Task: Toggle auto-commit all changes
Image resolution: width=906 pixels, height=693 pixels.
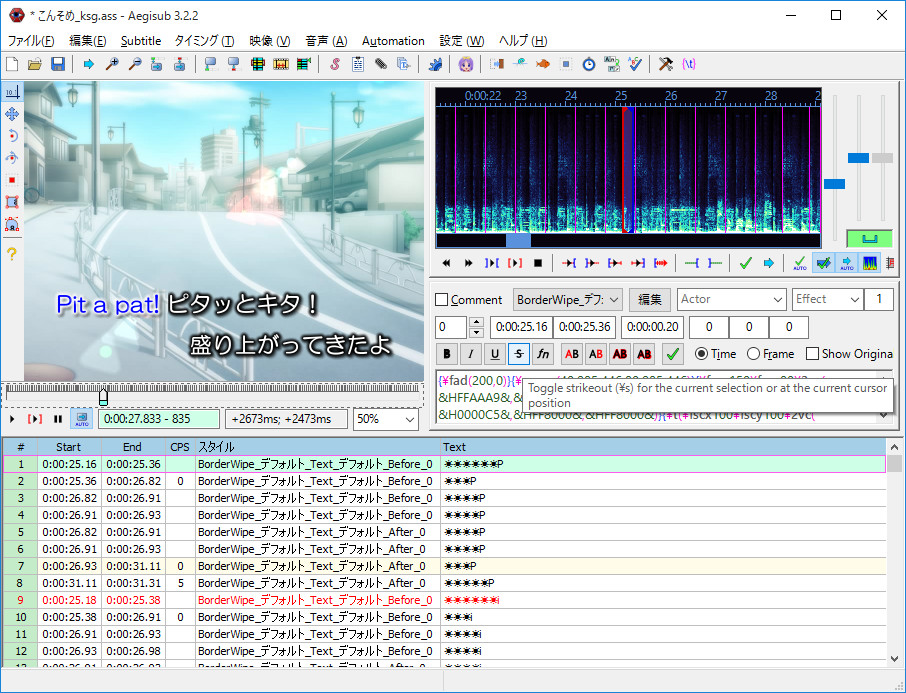Action: (800, 263)
